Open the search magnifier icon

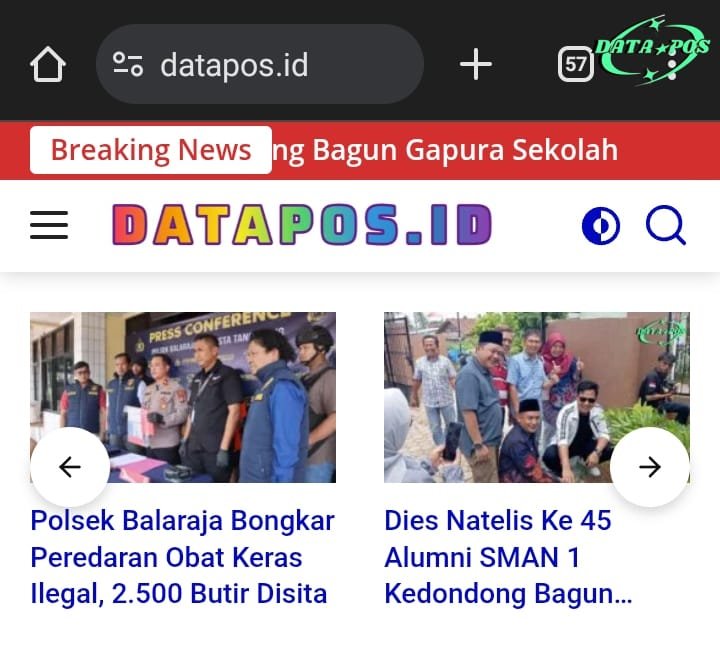tap(666, 225)
